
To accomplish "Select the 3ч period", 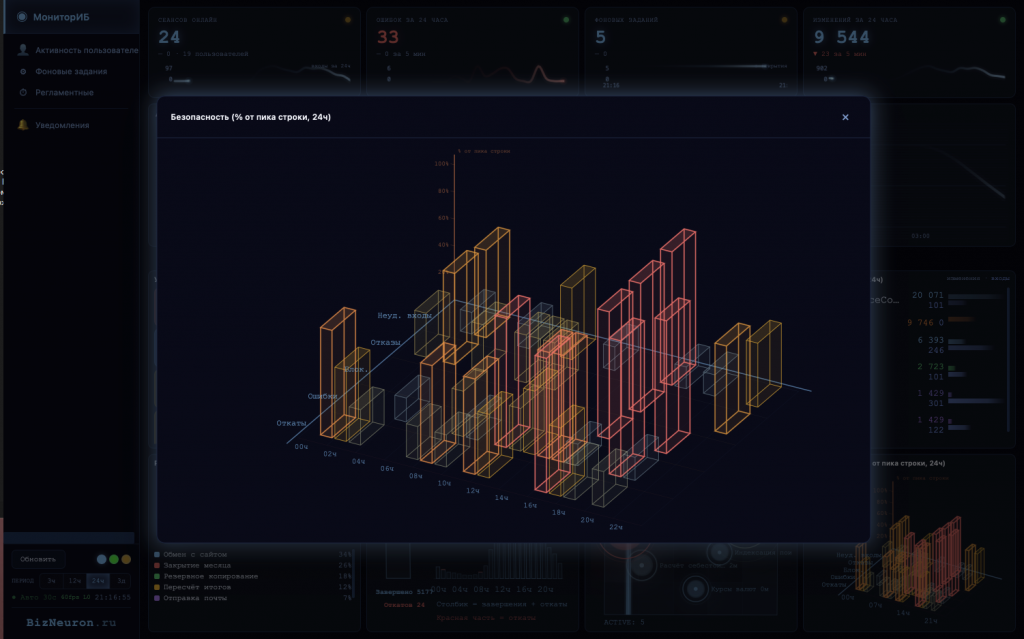I will coord(51,581).
